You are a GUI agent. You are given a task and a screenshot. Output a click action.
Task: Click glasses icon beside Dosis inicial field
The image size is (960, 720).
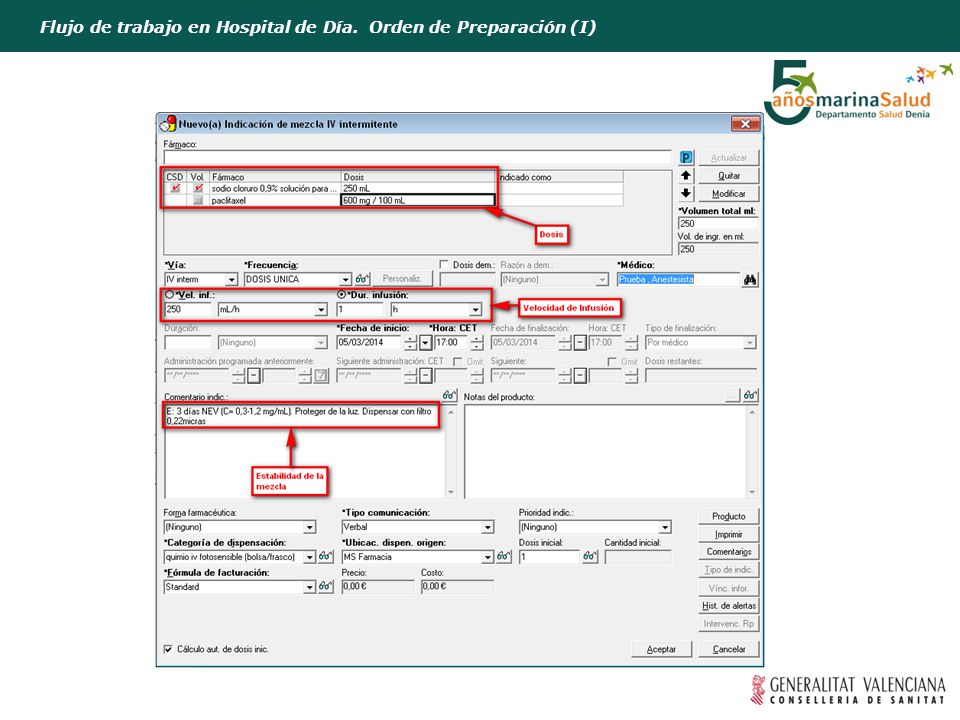pyautogui.click(x=590, y=557)
